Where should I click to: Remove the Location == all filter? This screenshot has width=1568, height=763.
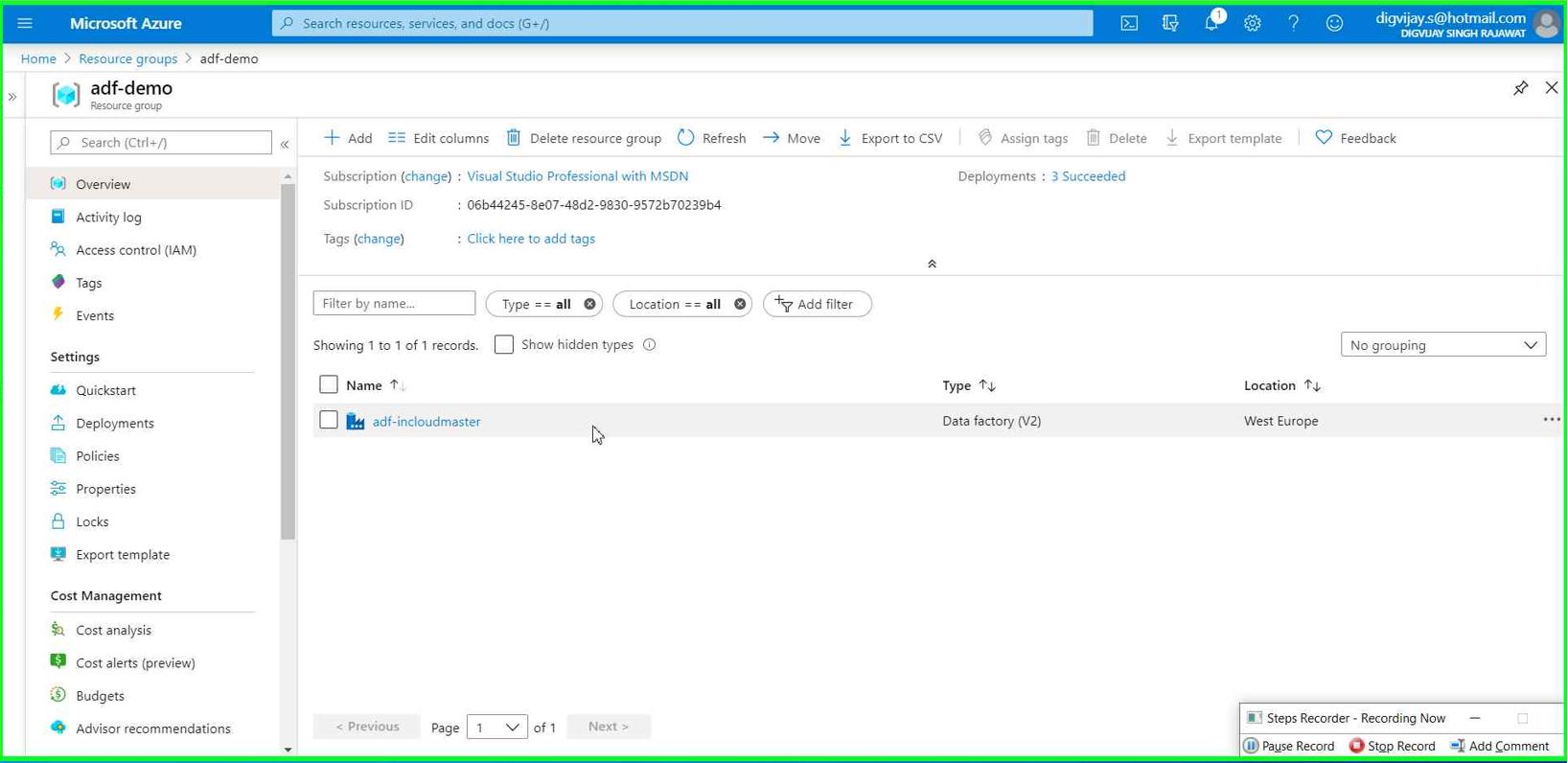pyautogui.click(x=740, y=304)
